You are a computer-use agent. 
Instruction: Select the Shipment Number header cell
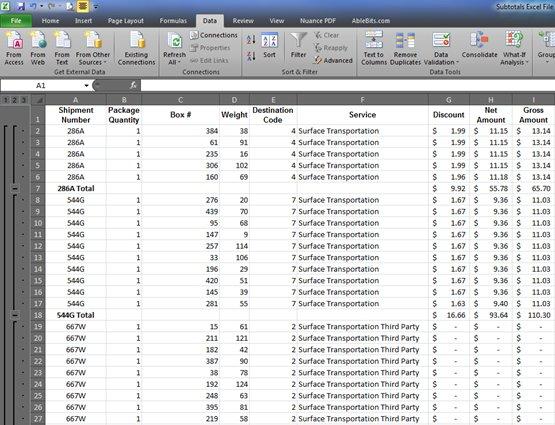[76, 115]
